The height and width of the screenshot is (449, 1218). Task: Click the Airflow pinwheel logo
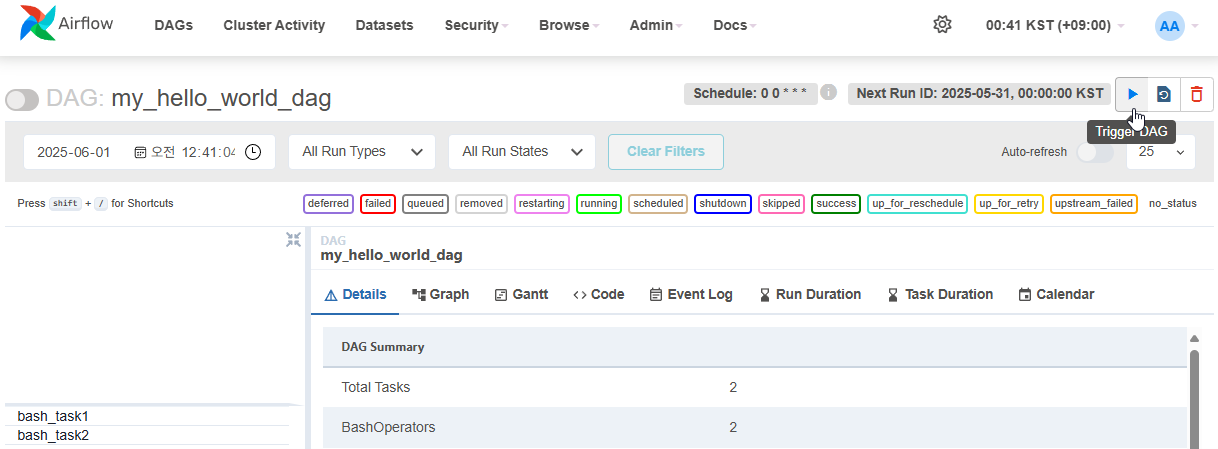[x=39, y=25]
